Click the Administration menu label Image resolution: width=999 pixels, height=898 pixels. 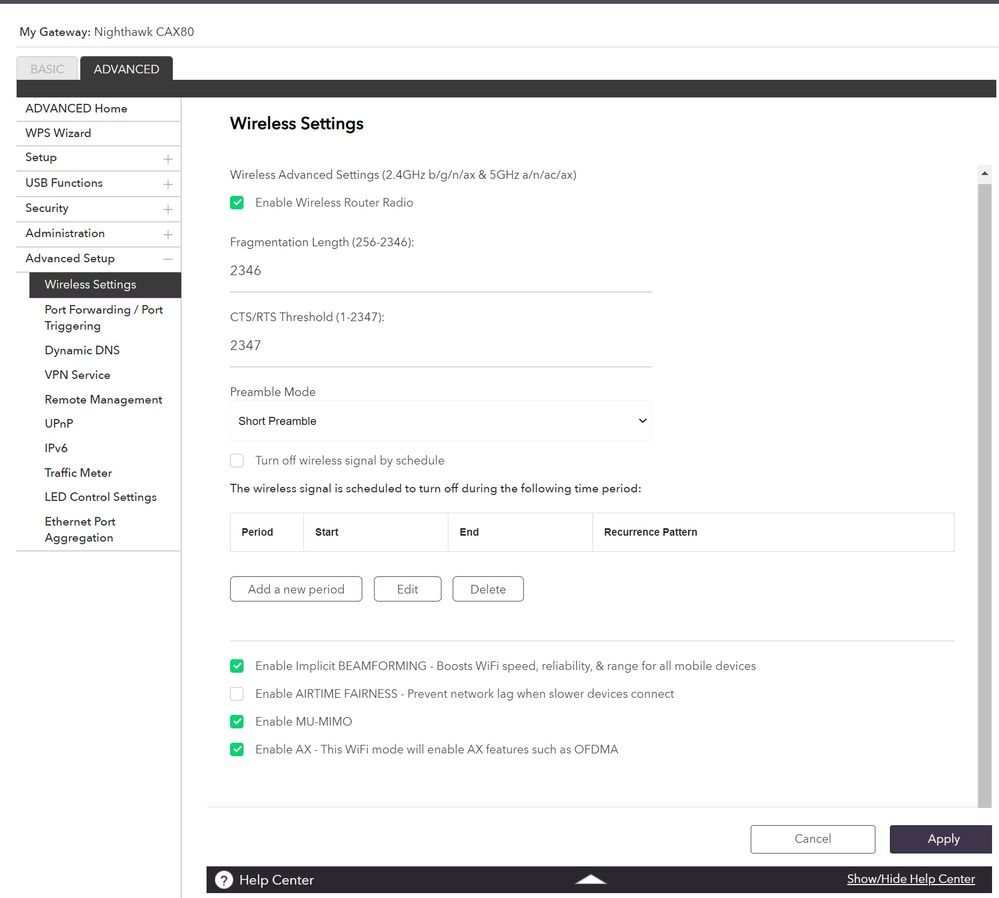[65, 233]
